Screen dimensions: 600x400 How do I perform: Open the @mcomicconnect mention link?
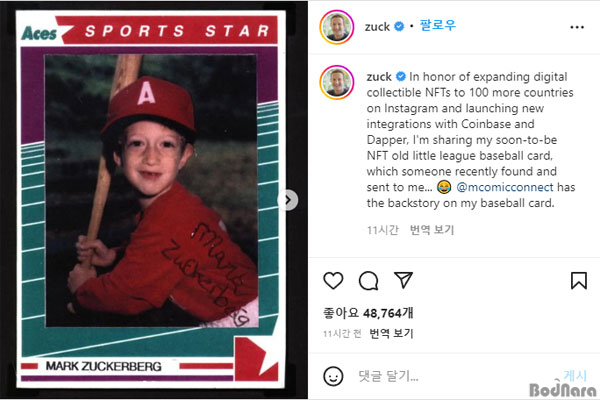coord(505,187)
